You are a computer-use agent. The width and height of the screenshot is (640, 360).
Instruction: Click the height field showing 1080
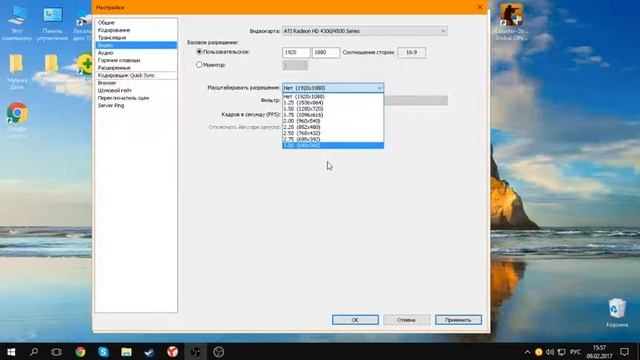pos(326,53)
